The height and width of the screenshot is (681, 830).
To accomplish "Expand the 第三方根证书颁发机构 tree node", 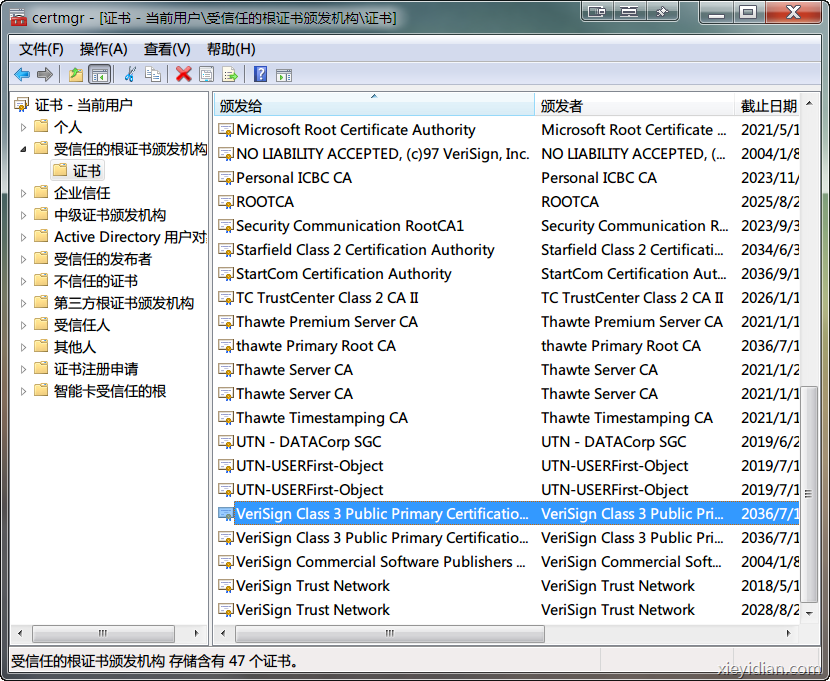I will [23, 303].
